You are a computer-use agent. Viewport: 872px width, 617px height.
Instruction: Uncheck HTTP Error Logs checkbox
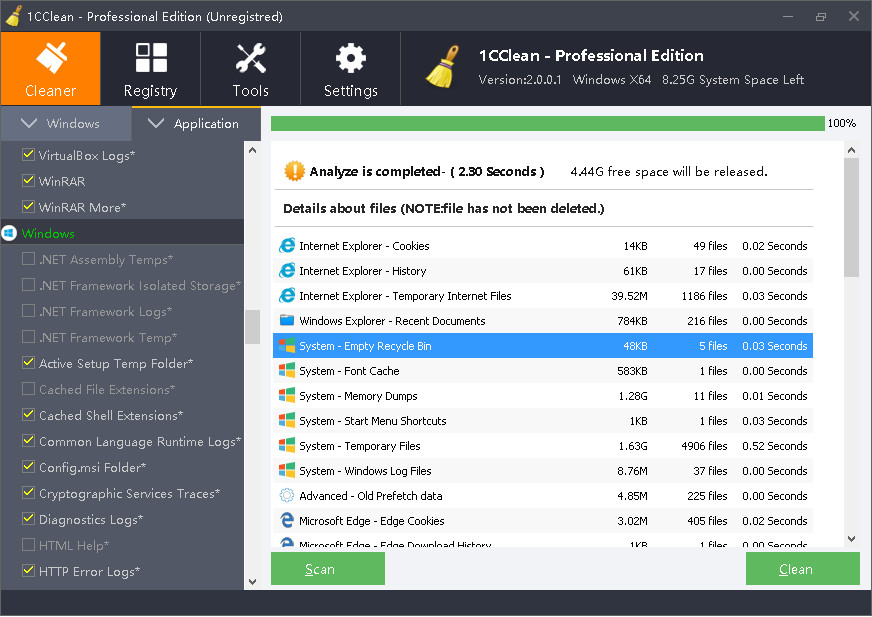click(28, 570)
